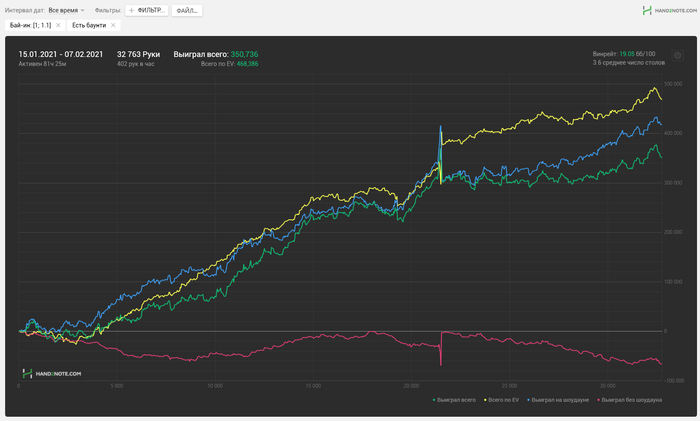Click the total won value '350,736'
This screenshot has height=421, width=700.
click(x=244, y=54)
